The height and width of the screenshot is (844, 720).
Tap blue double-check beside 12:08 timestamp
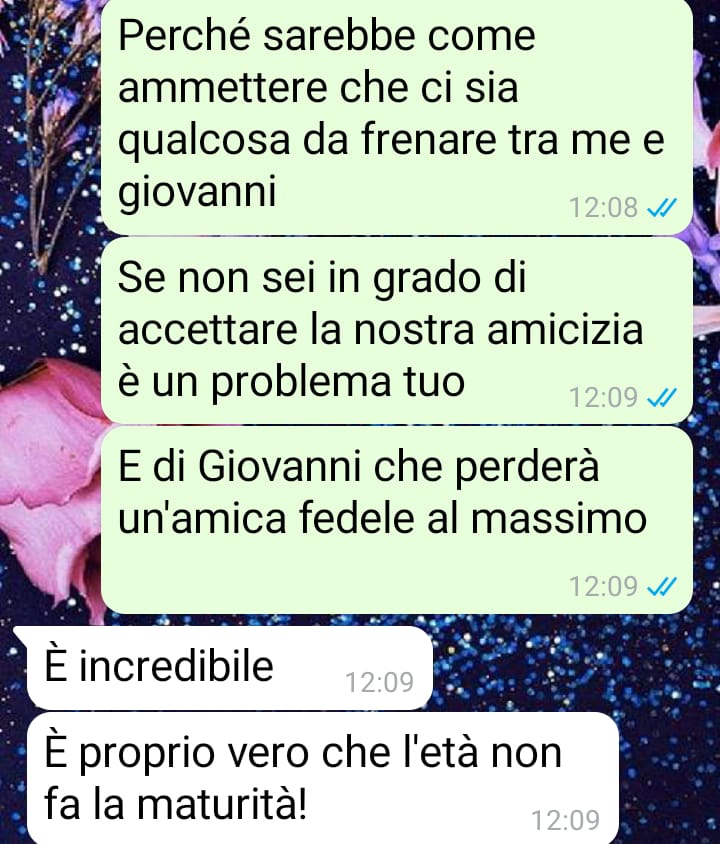[661, 207]
